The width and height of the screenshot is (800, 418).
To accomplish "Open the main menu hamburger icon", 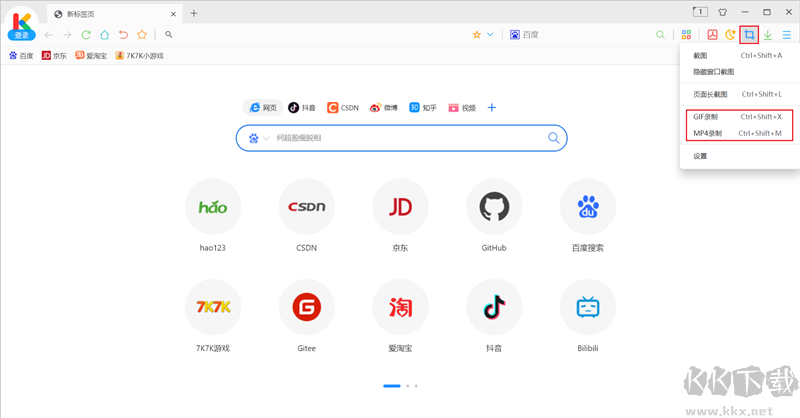I will [x=787, y=35].
